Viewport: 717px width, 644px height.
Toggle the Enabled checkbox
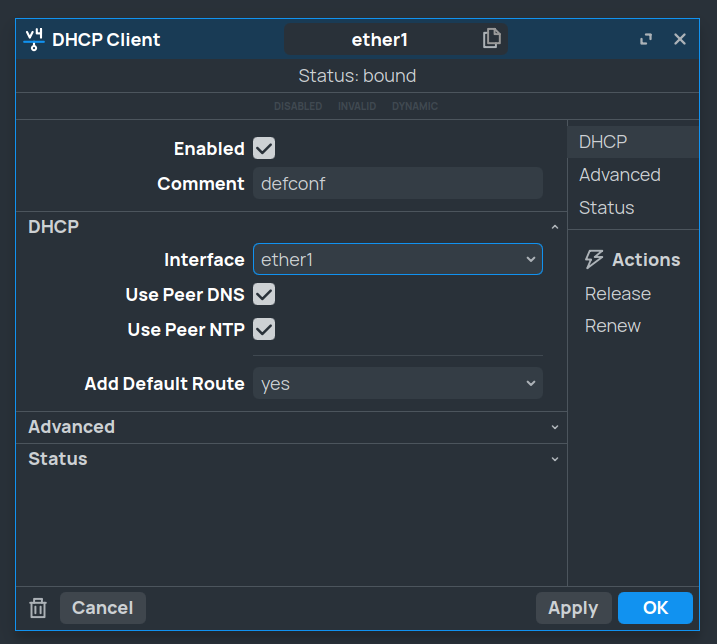[x=264, y=148]
